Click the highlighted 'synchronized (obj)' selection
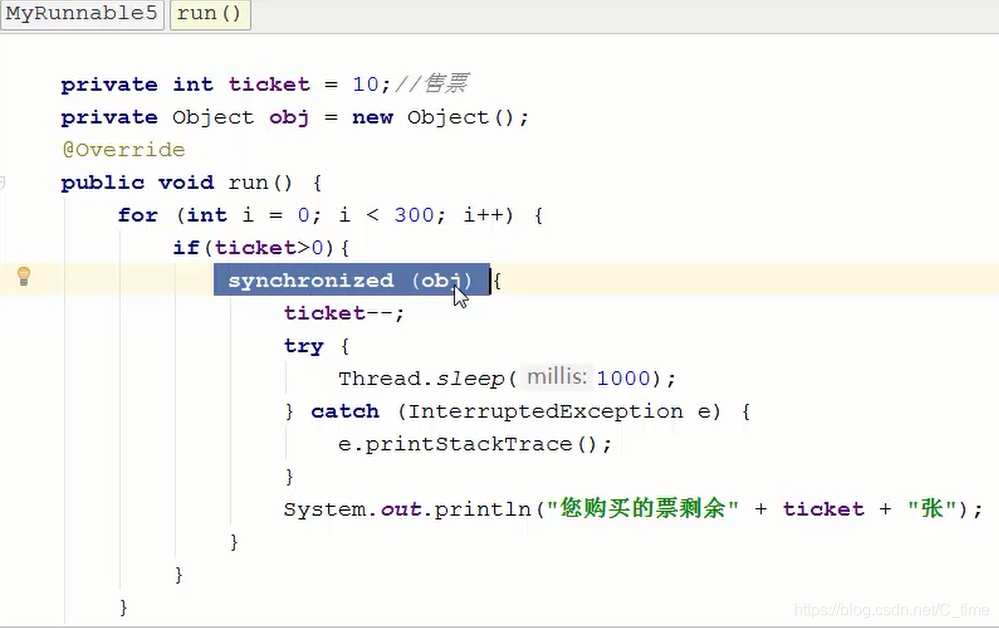Viewport: 999px width, 628px height. [x=352, y=280]
